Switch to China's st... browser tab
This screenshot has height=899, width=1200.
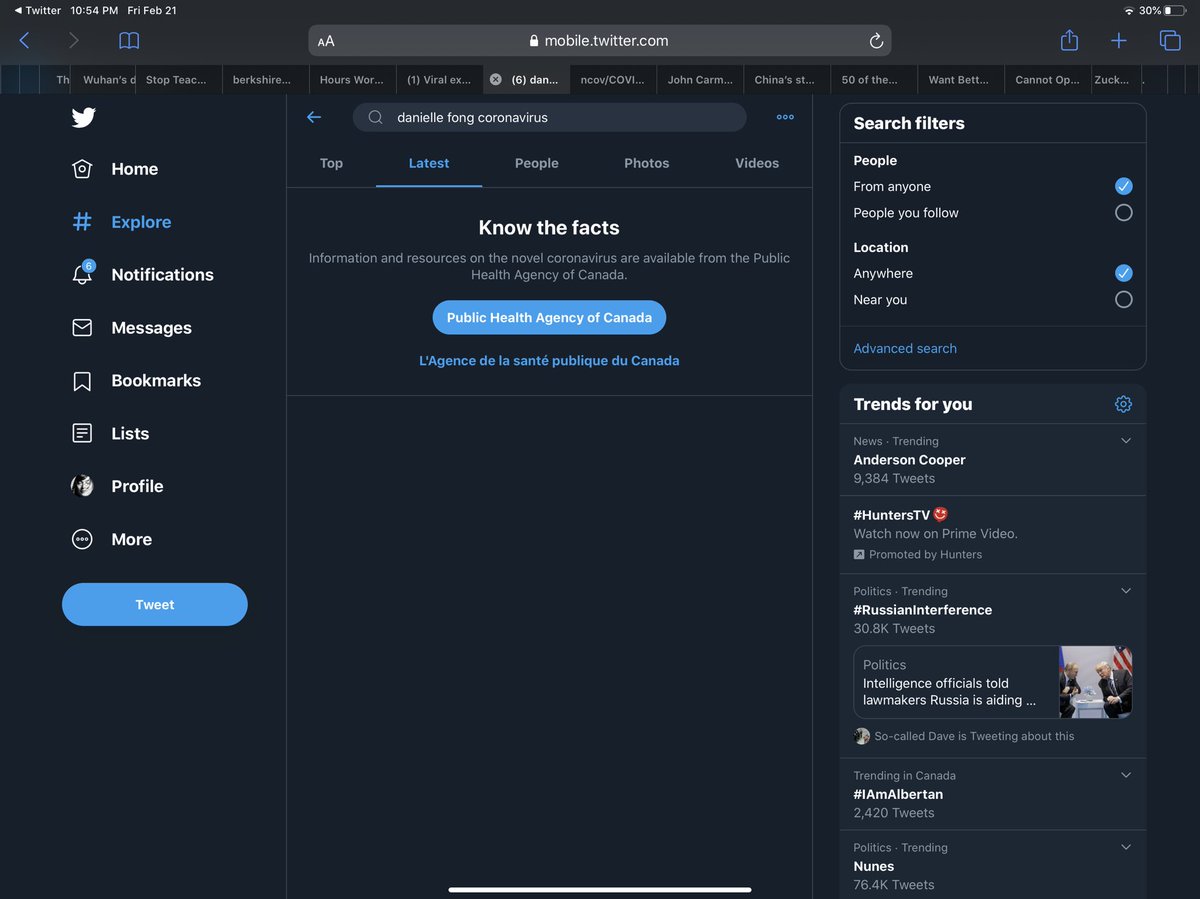(x=786, y=80)
